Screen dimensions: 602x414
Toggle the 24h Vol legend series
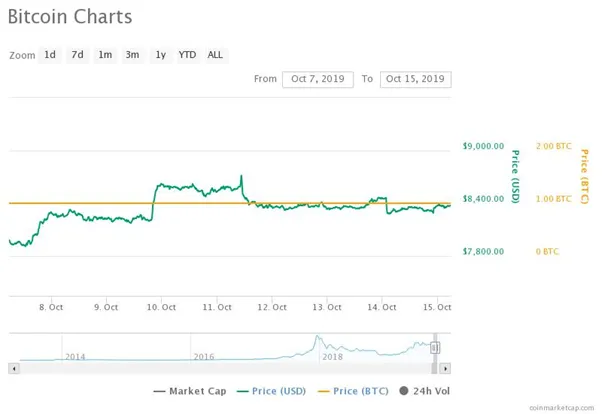click(425, 391)
